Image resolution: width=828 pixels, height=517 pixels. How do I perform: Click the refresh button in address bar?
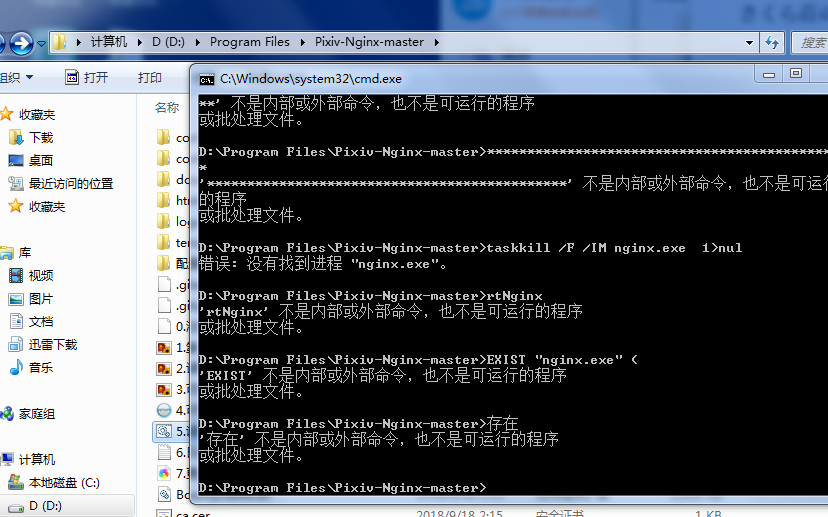tap(772, 43)
